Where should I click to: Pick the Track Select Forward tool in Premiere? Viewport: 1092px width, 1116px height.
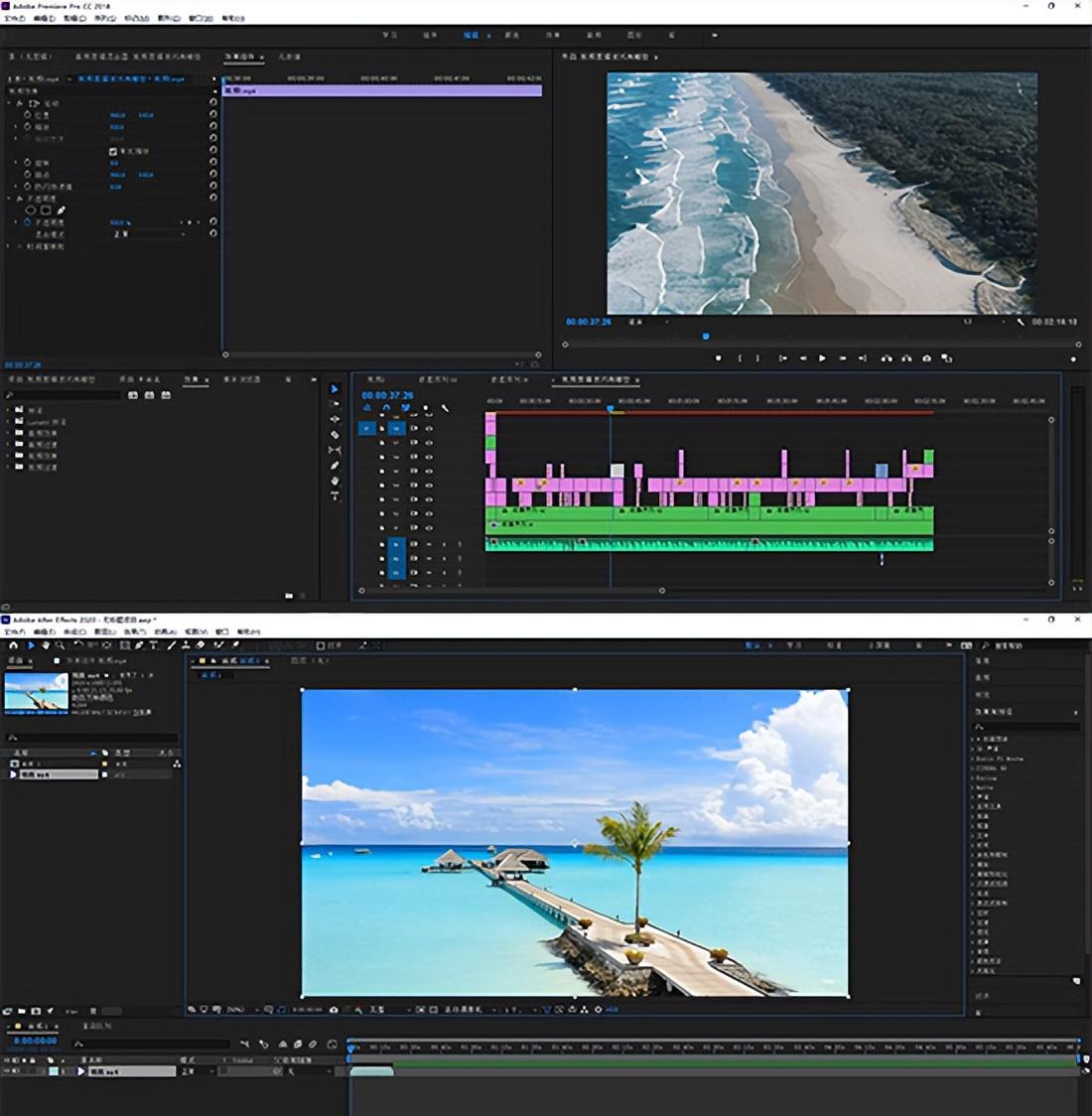tap(335, 404)
